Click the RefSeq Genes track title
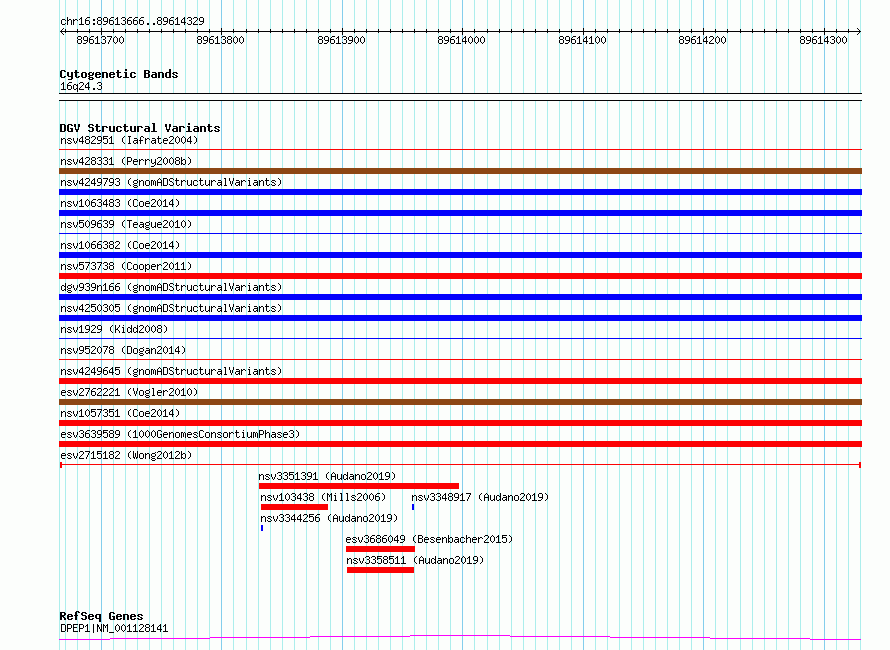The width and height of the screenshot is (890, 650). 101,616
